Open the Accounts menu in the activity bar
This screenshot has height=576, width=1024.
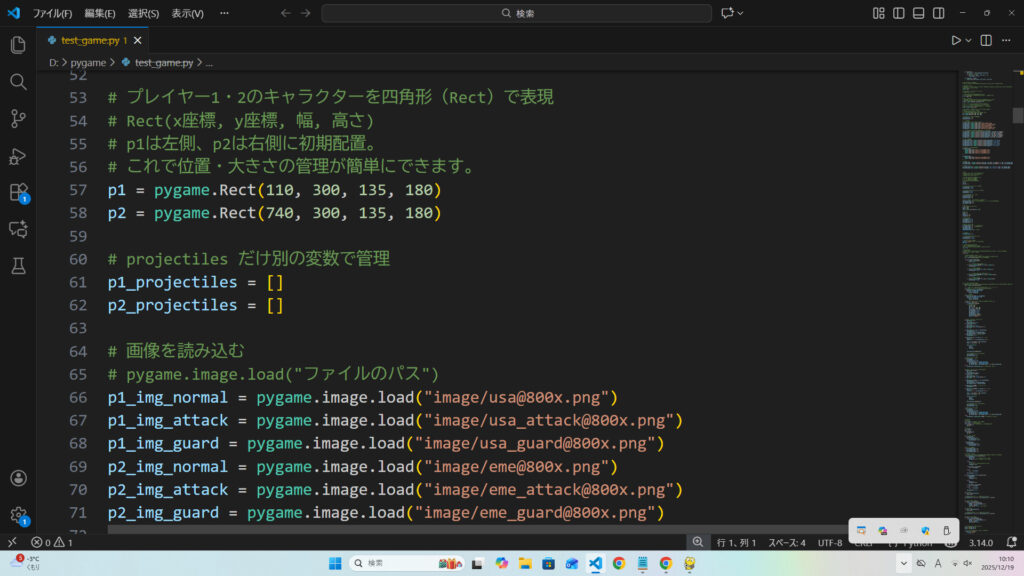point(18,479)
